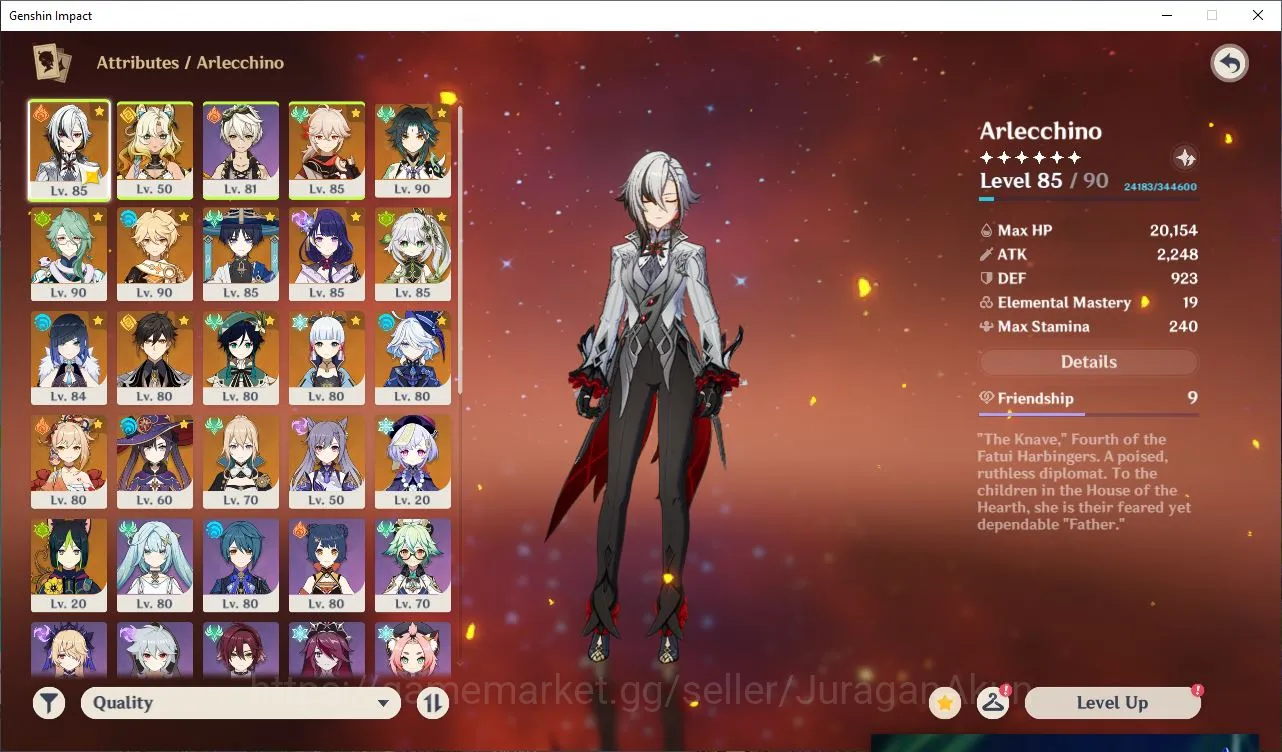The width and height of the screenshot is (1282, 752).
Task: Click the Max Stamina 240 stat row
Action: (1088, 326)
